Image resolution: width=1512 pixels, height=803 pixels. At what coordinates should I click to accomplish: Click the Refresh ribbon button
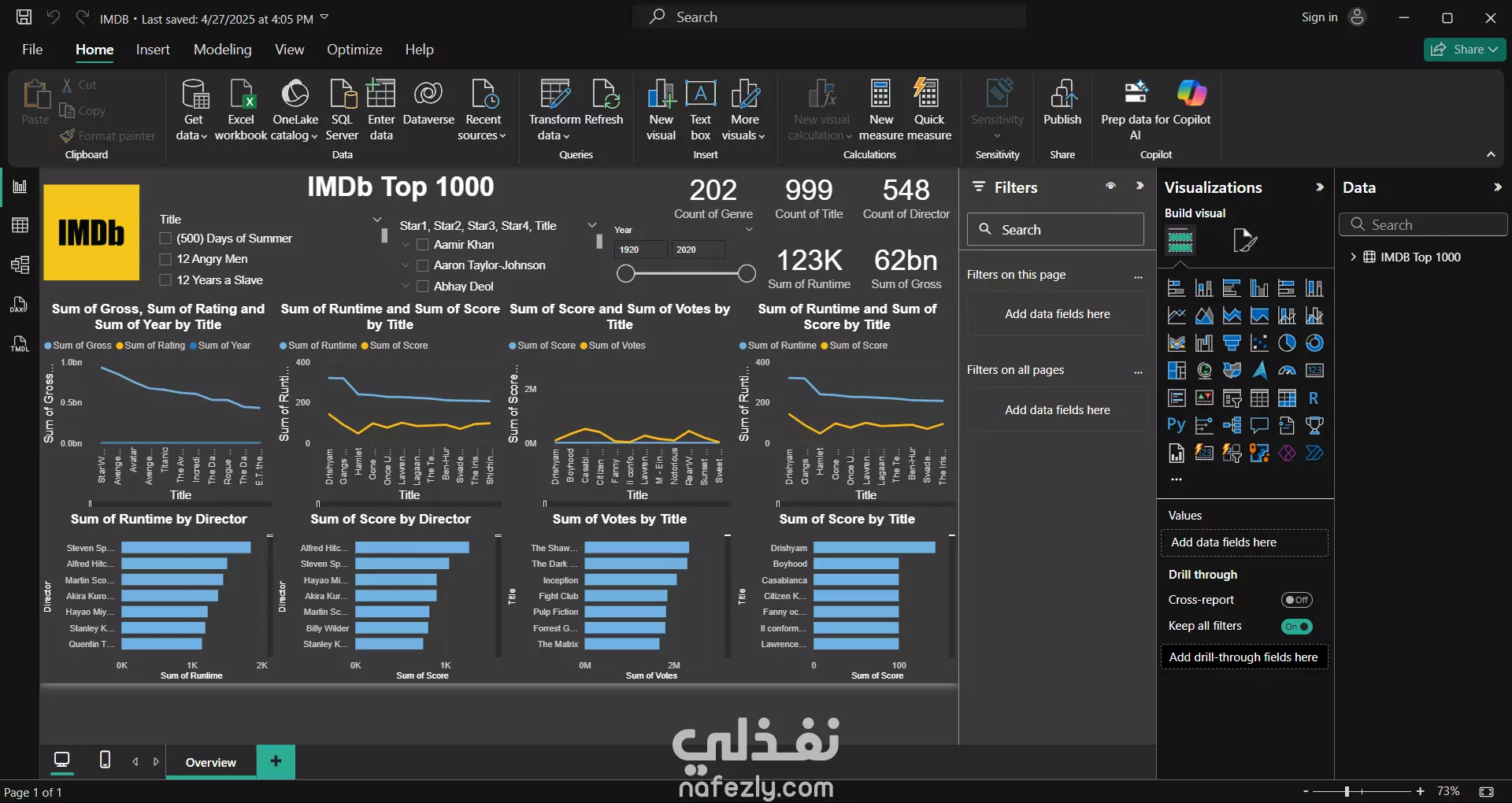point(604,104)
